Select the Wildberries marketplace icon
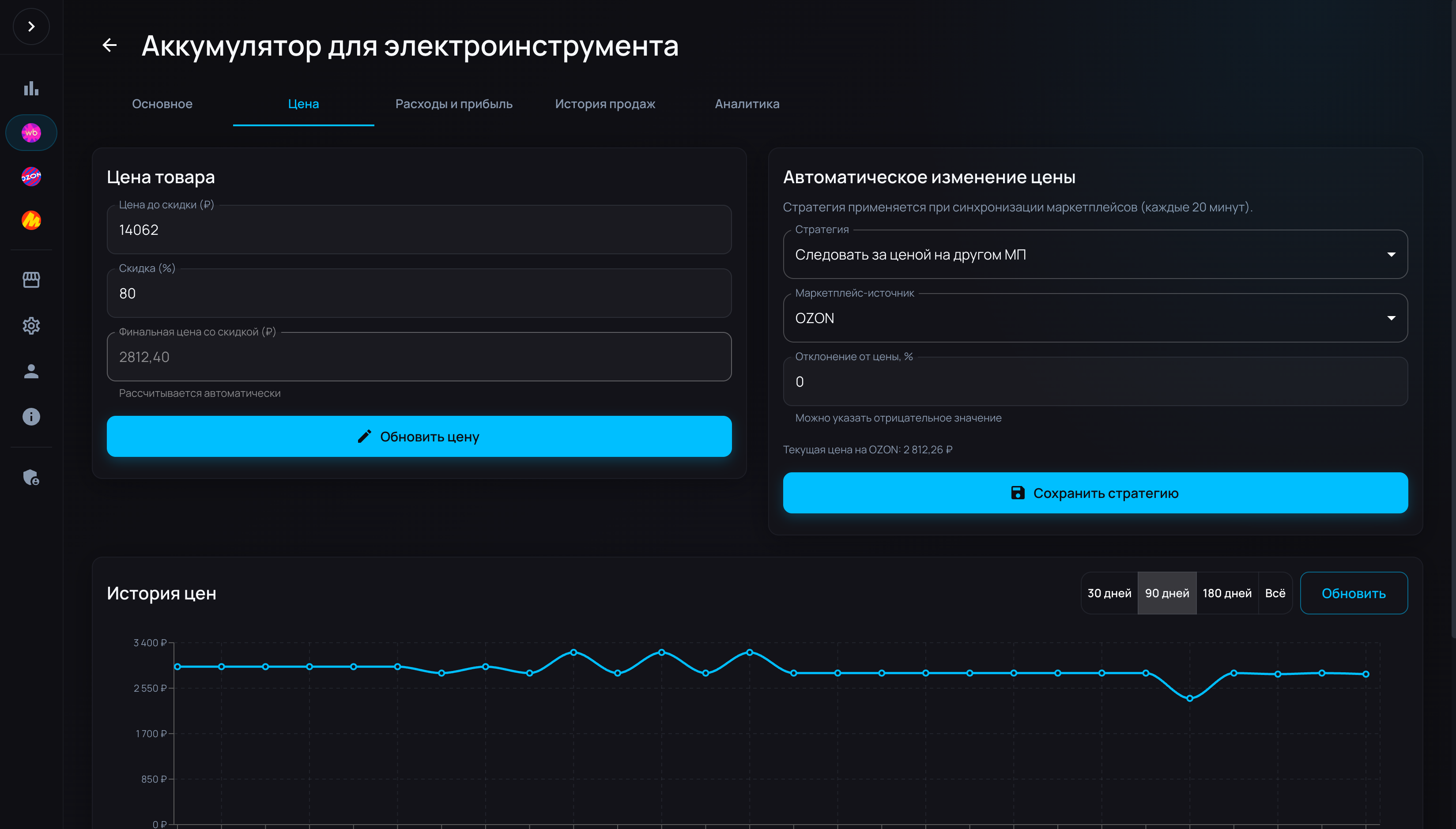The image size is (1456, 829). point(31,132)
